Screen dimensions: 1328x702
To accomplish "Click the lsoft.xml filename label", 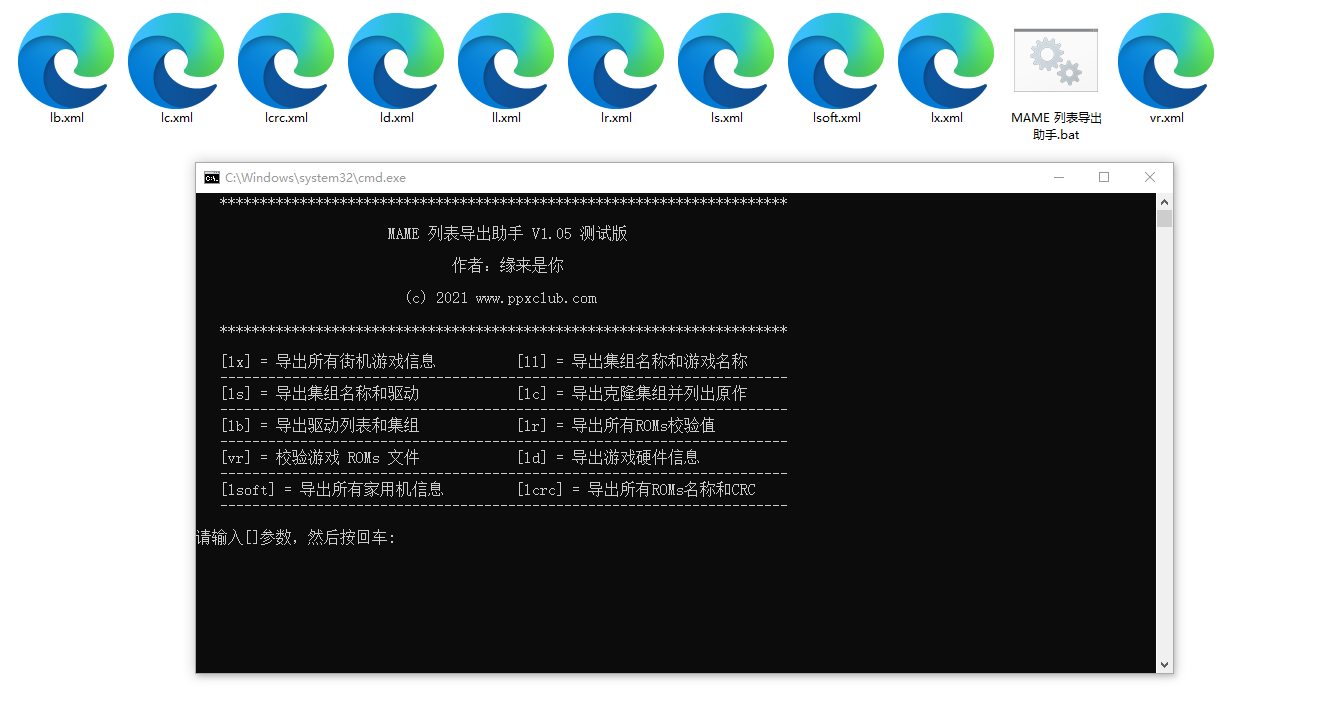I will [836, 118].
